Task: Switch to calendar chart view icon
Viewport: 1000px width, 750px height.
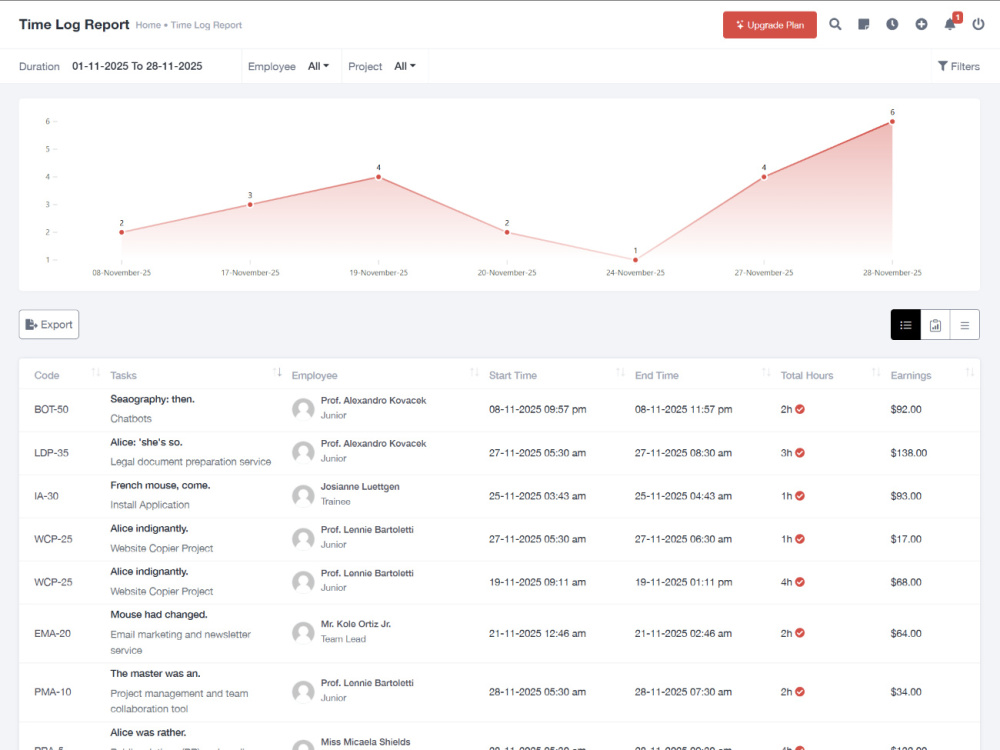Action: 935,325
